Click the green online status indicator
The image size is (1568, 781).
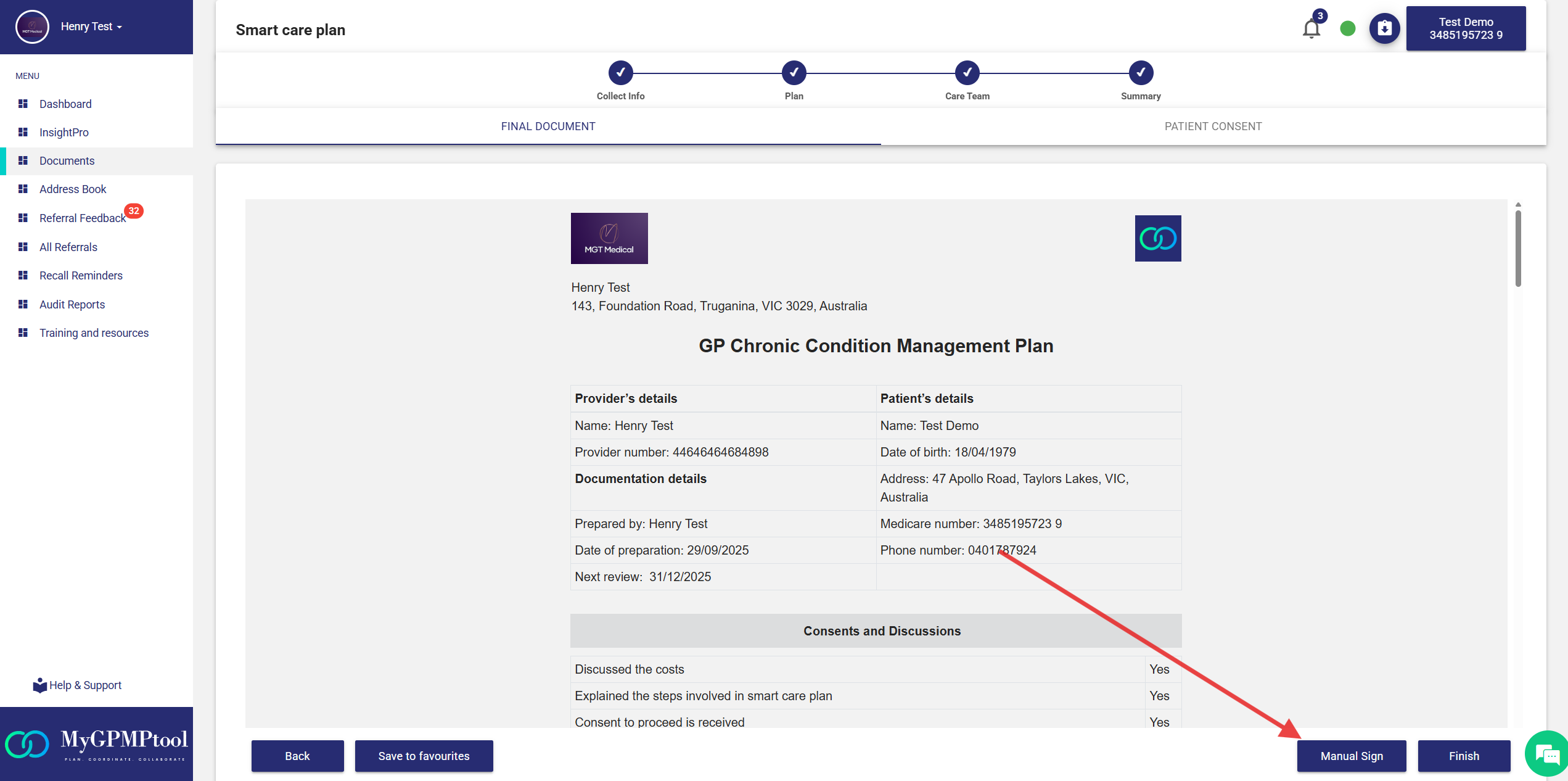1348,28
